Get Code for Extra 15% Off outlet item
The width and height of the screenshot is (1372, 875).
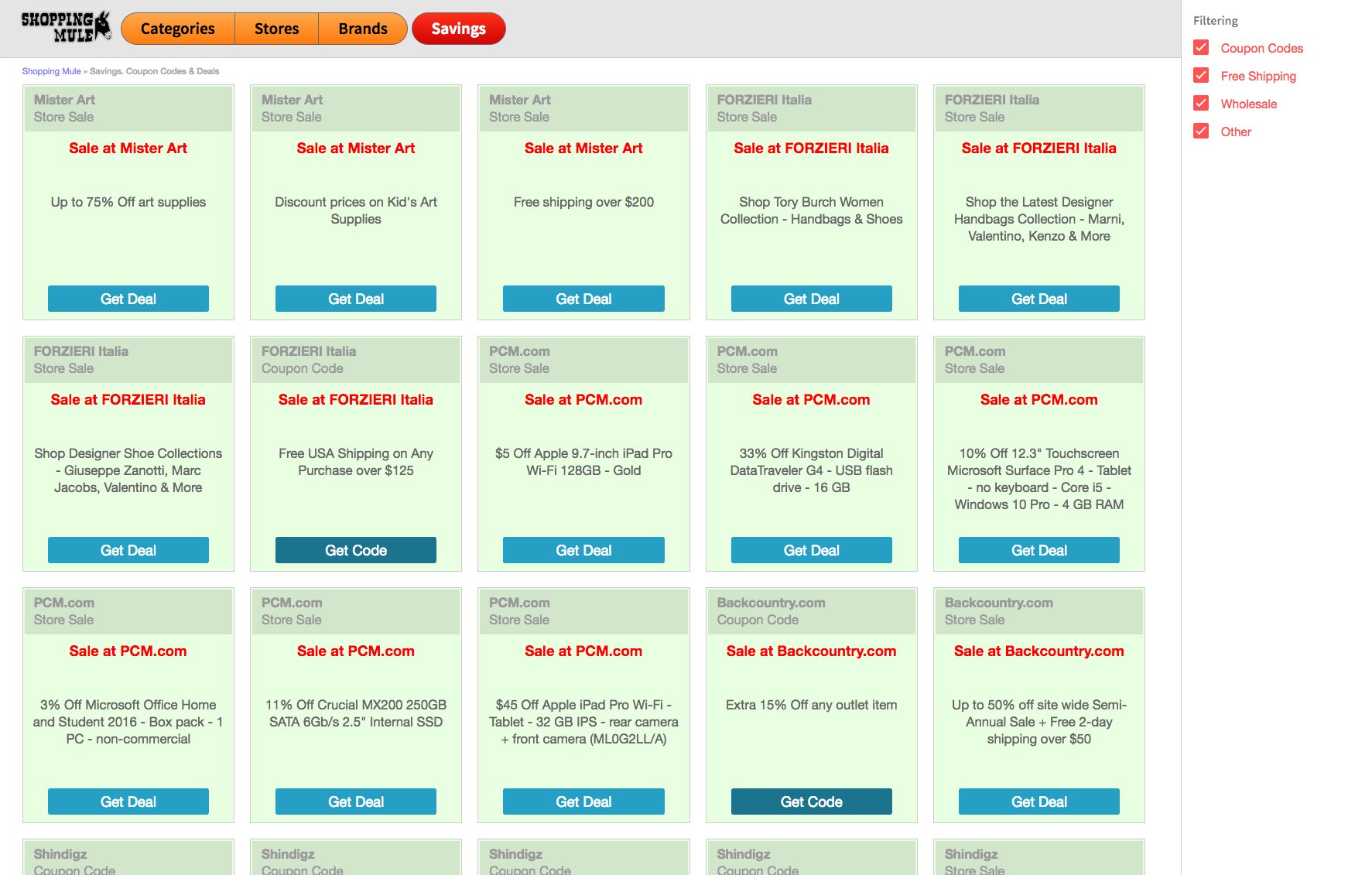812,802
